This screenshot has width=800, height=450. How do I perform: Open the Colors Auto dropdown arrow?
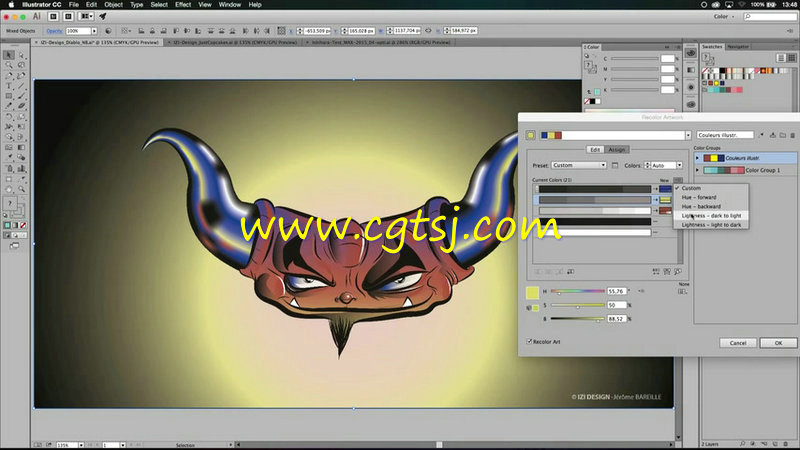coord(680,165)
